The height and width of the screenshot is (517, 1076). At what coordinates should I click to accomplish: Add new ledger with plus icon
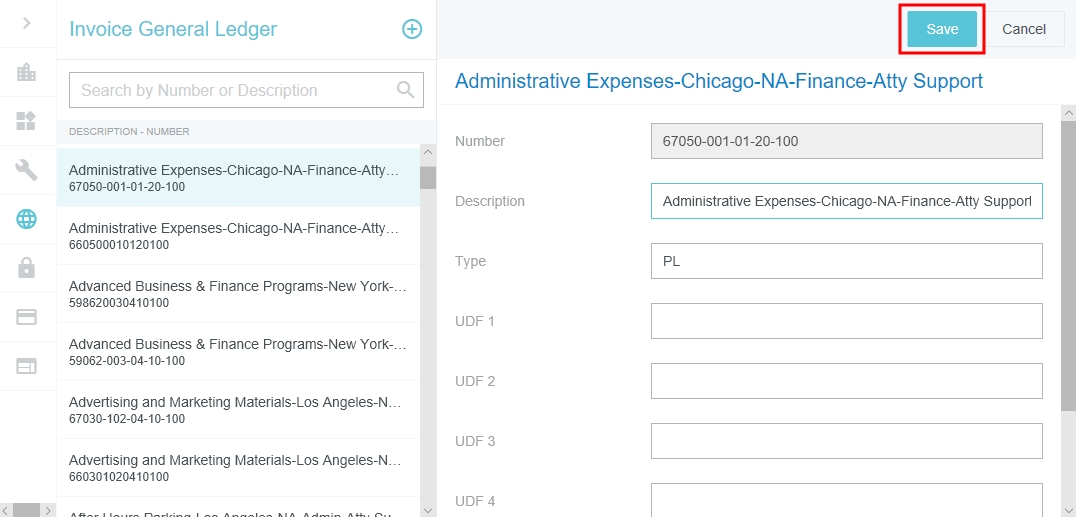[412, 29]
